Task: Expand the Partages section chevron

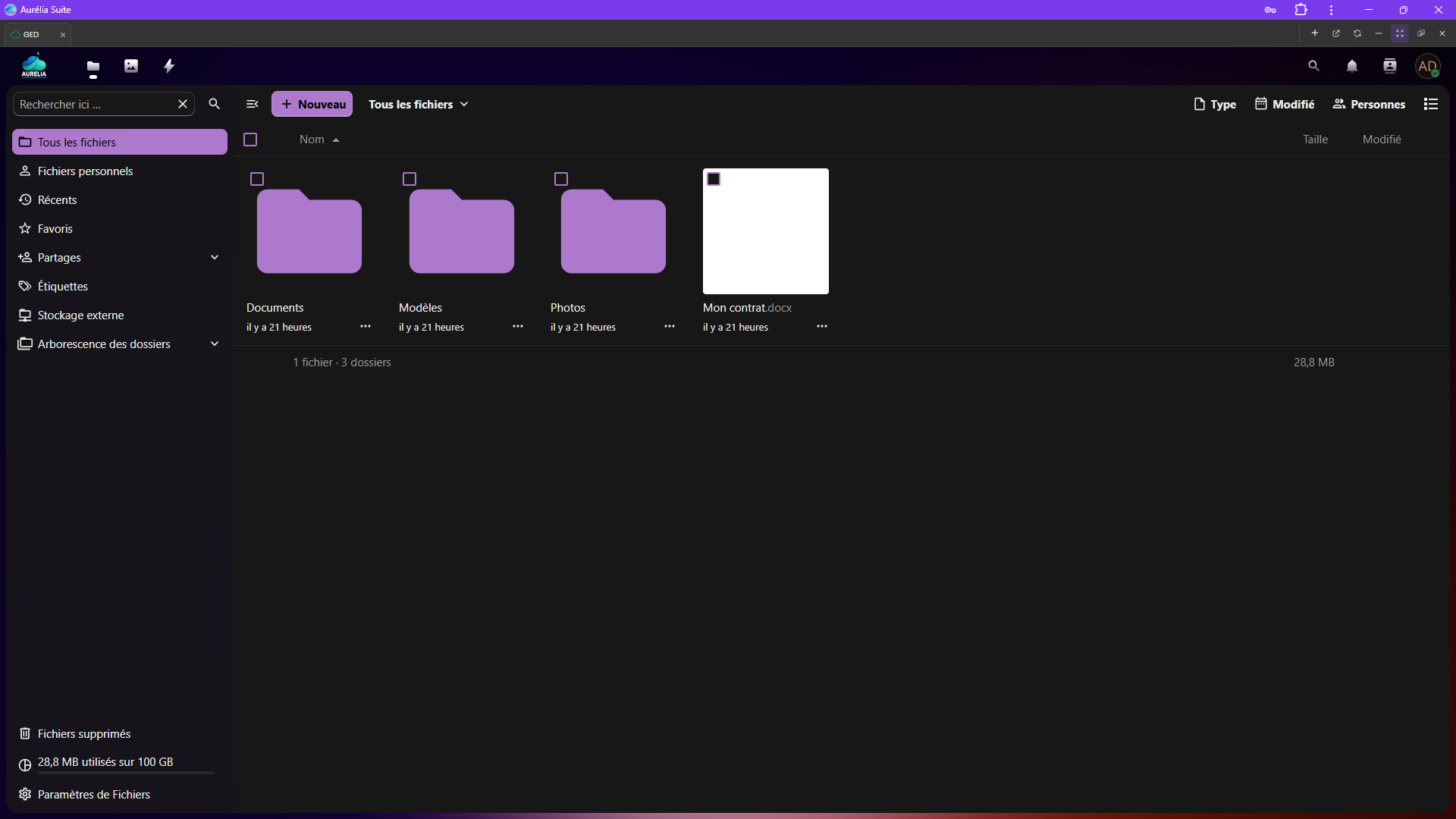Action: (x=215, y=258)
